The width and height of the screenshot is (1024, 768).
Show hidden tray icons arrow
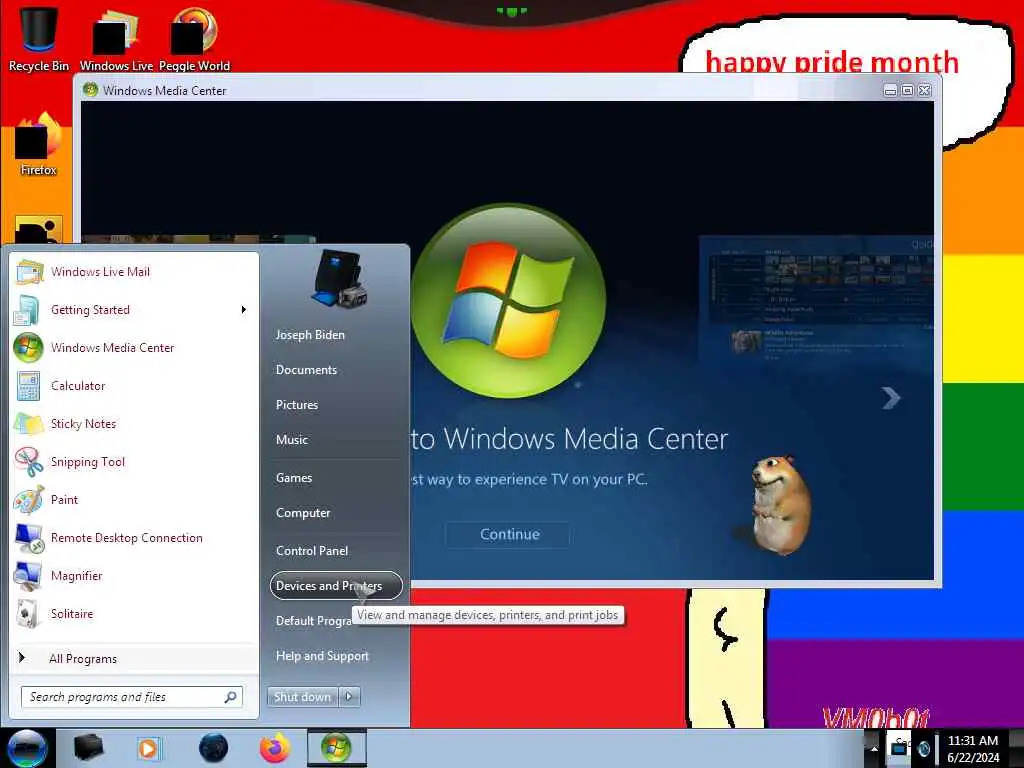pos(874,749)
